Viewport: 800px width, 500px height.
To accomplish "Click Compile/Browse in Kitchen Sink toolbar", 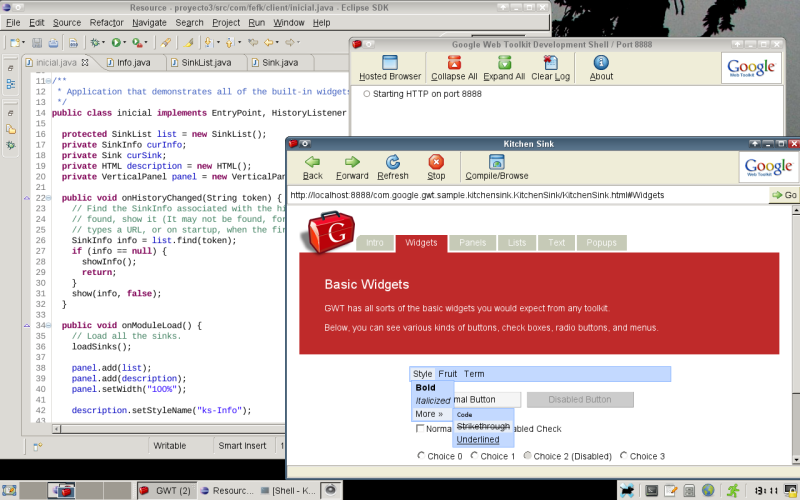I will point(496,168).
